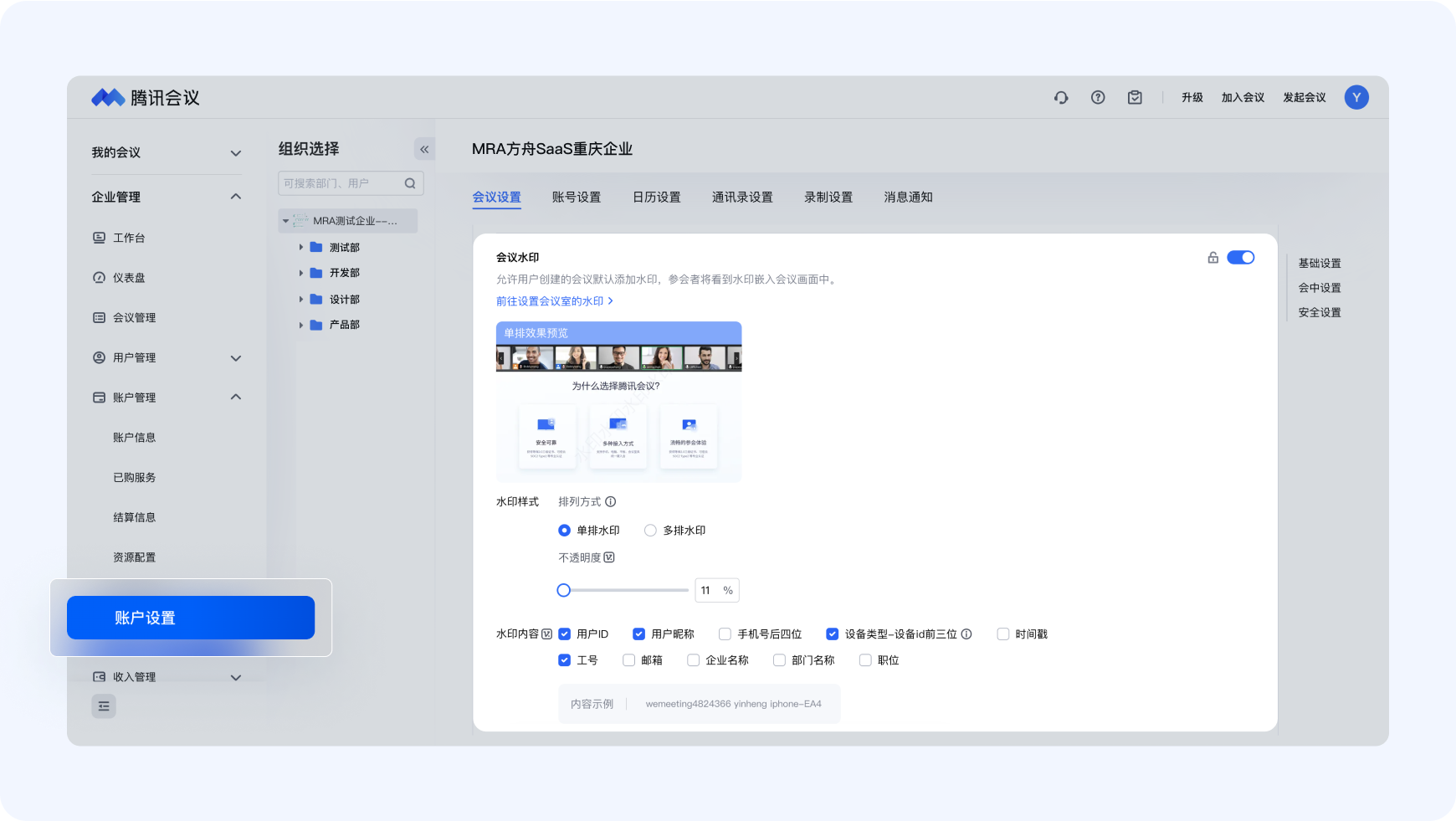Click the user avatar Y icon
This screenshot has width=1456, height=821.
coord(1356,98)
